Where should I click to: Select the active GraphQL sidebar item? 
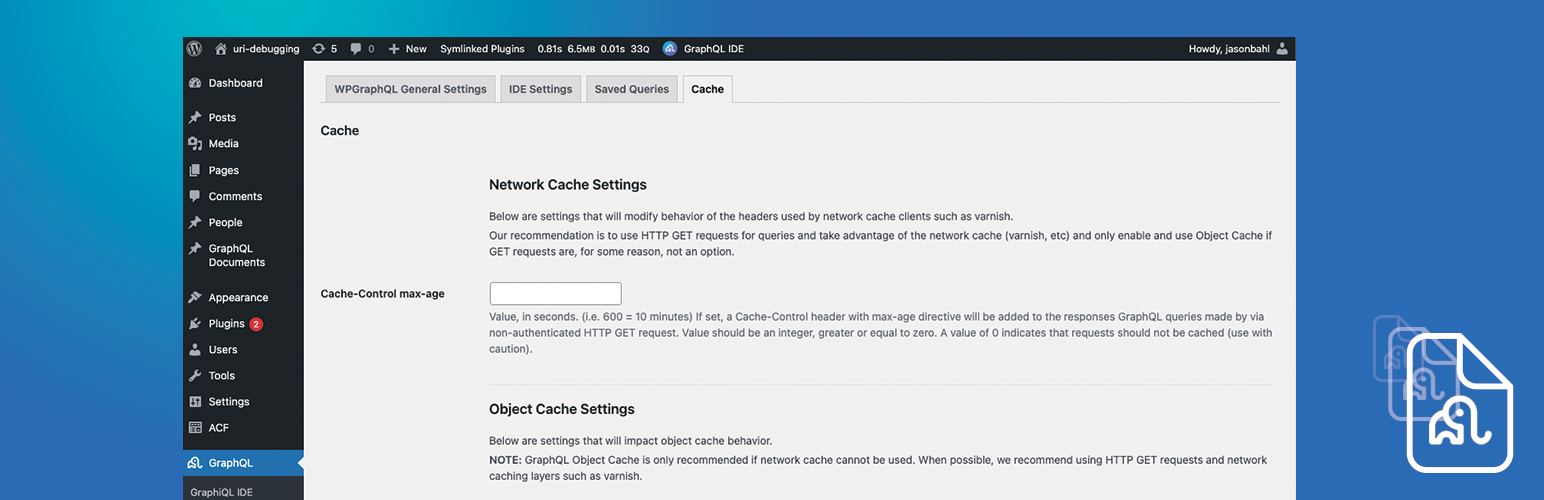(x=243, y=463)
